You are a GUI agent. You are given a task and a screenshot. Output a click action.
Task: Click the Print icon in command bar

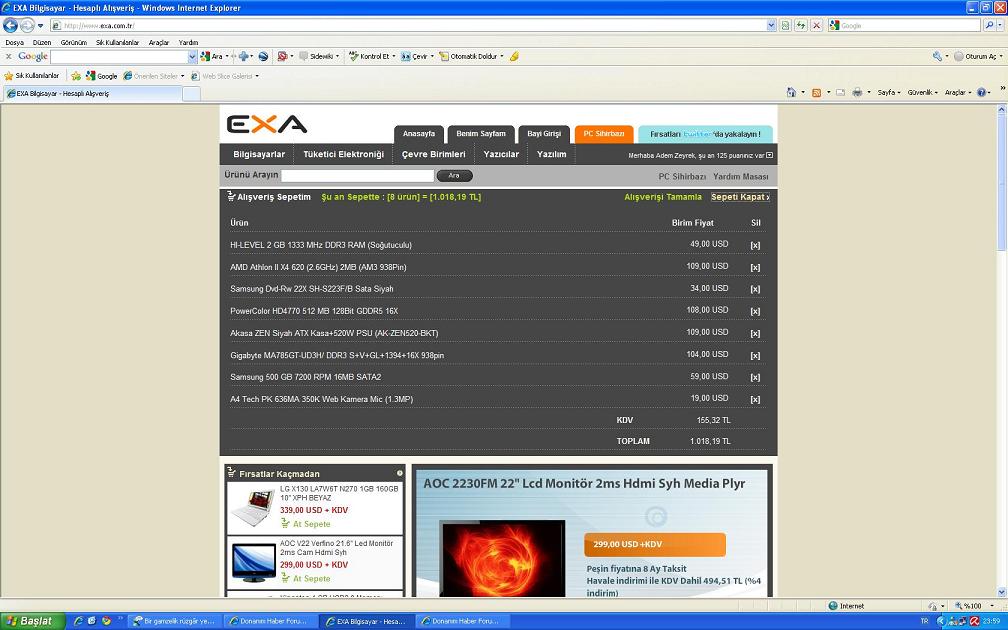pyautogui.click(x=857, y=93)
